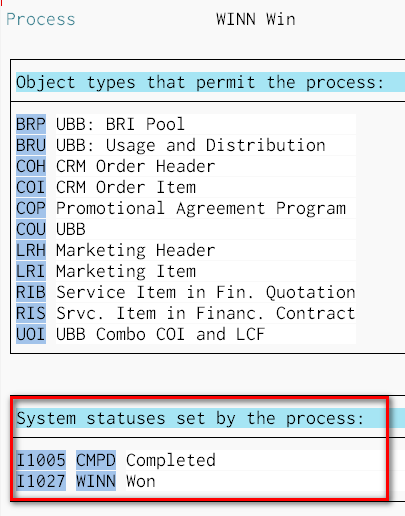Click the Object types that permit header
The width and height of the screenshot is (405, 516).
(200, 82)
